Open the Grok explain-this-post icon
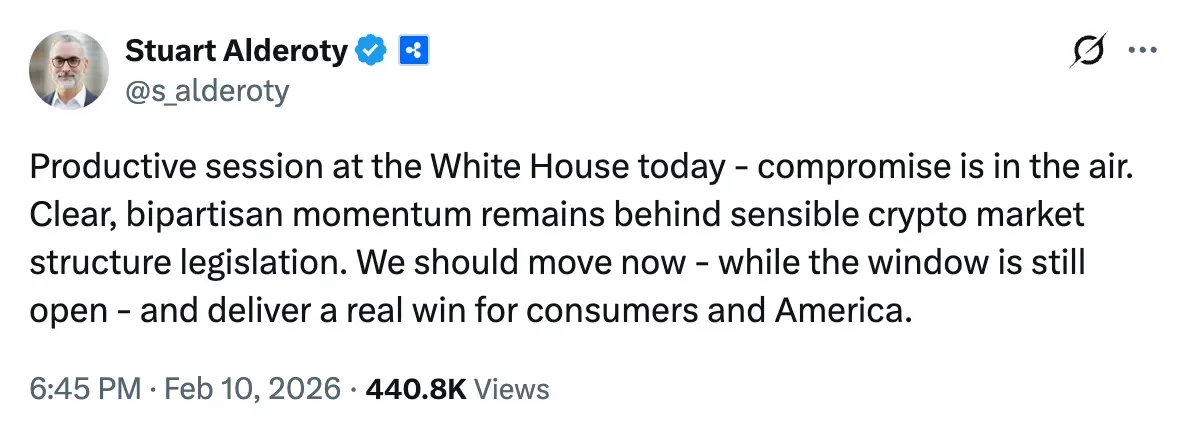Viewport: 1188px width, 440px height. pos(1087,51)
